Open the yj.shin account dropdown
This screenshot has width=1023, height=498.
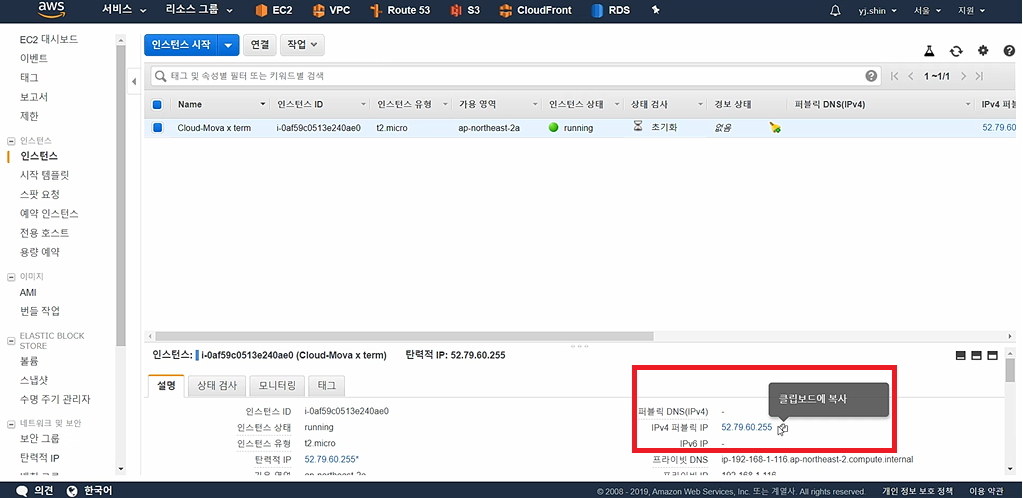point(877,11)
